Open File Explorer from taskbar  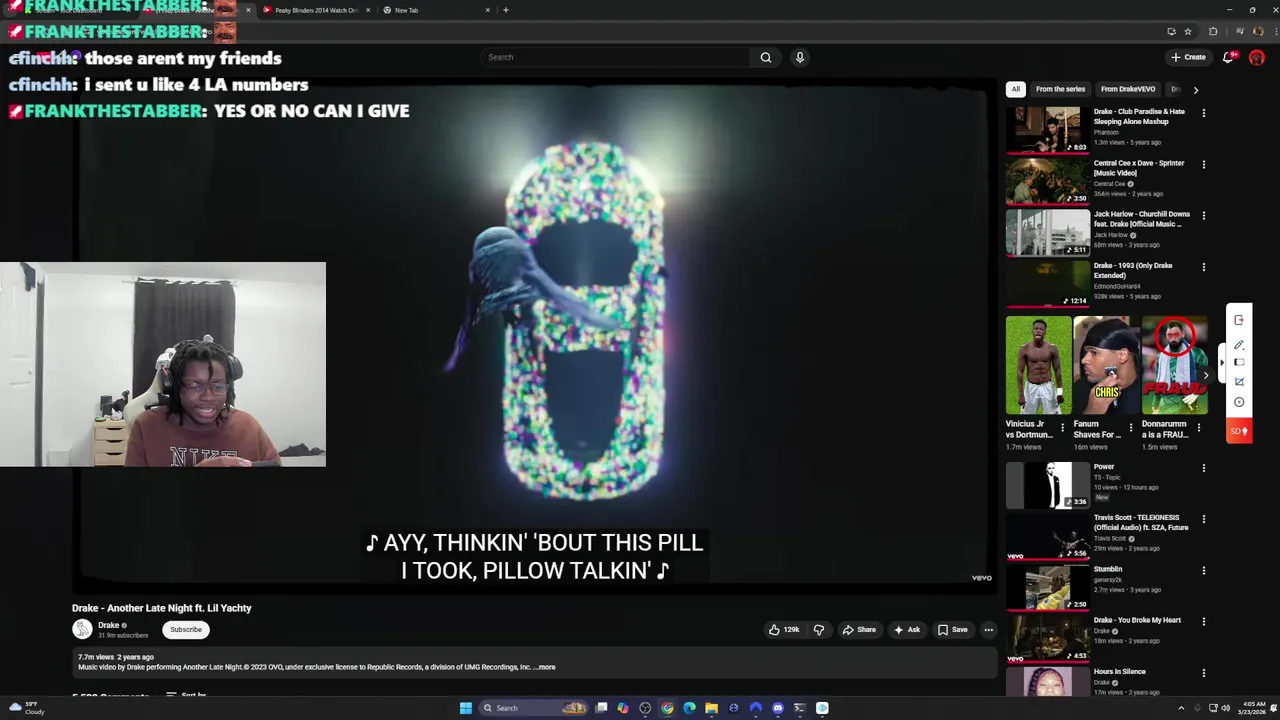coord(711,708)
